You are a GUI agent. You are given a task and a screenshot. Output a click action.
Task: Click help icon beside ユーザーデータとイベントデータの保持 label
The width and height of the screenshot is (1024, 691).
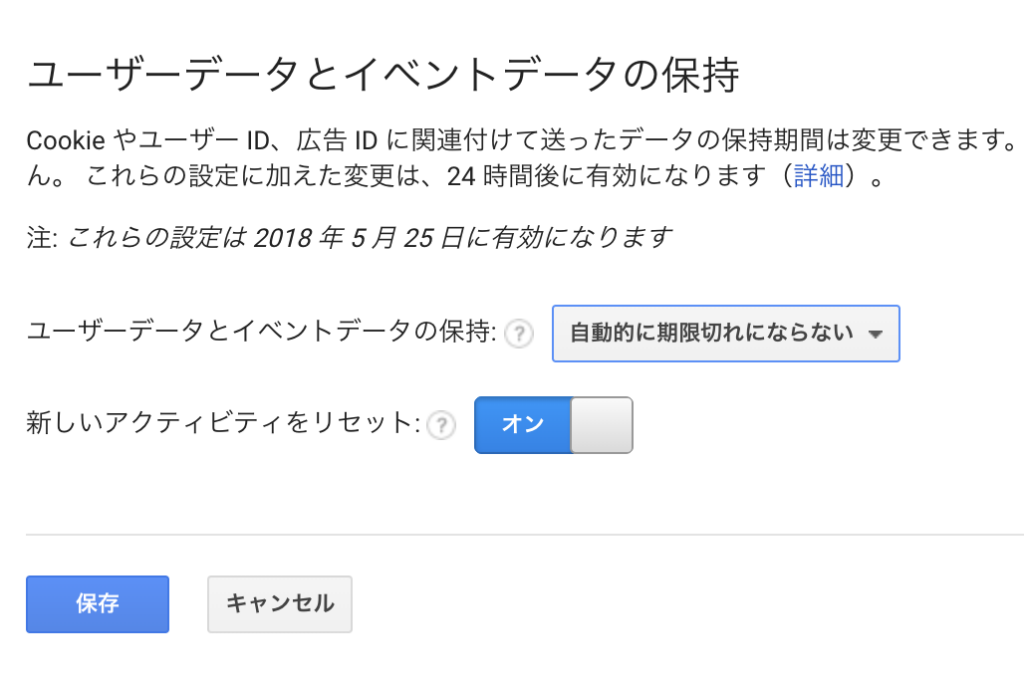coord(518,334)
